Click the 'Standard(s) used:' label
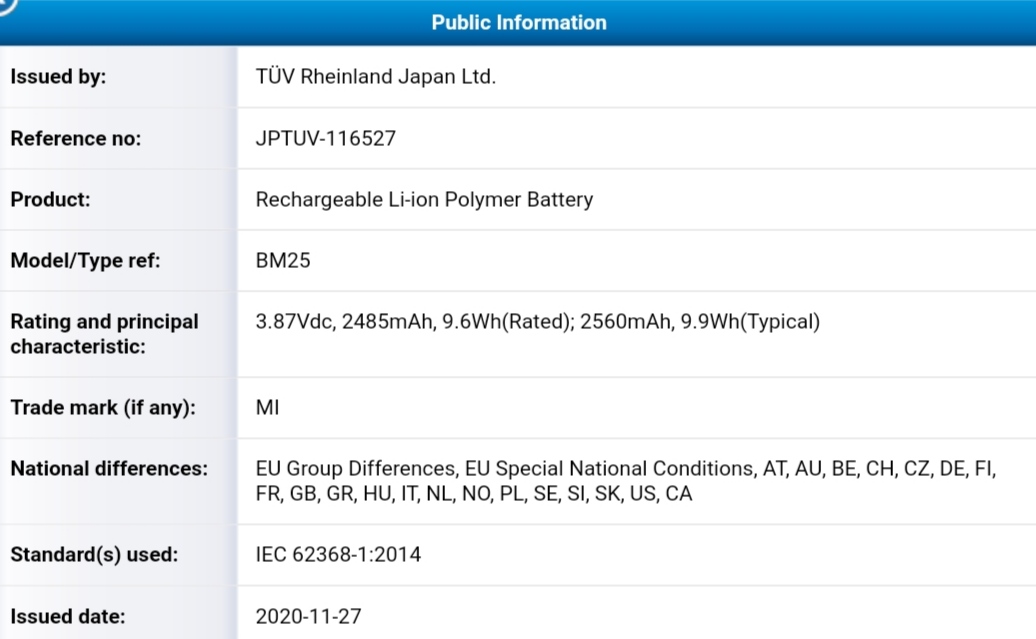The height and width of the screenshot is (639, 1036). pos(94,554)
